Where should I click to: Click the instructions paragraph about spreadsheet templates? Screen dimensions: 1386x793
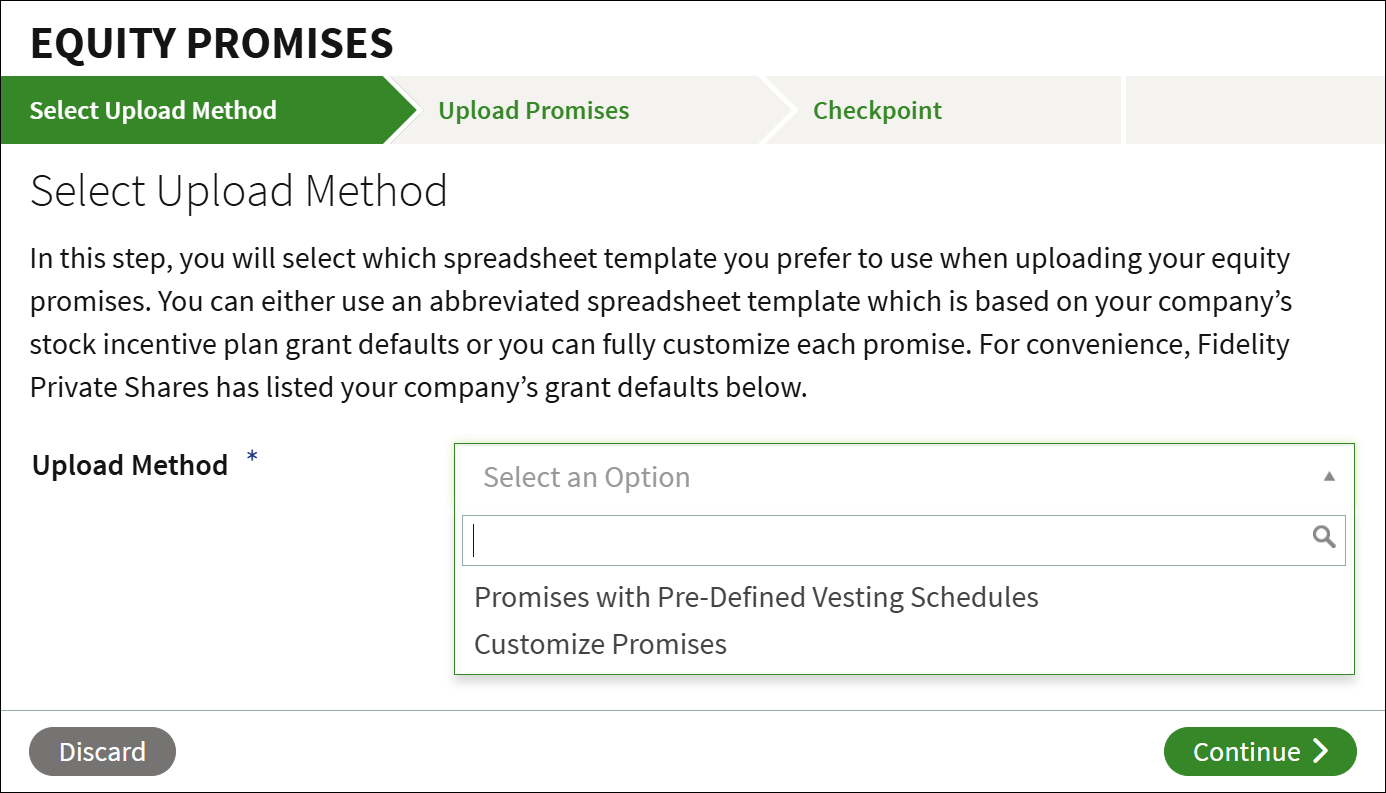660,323
